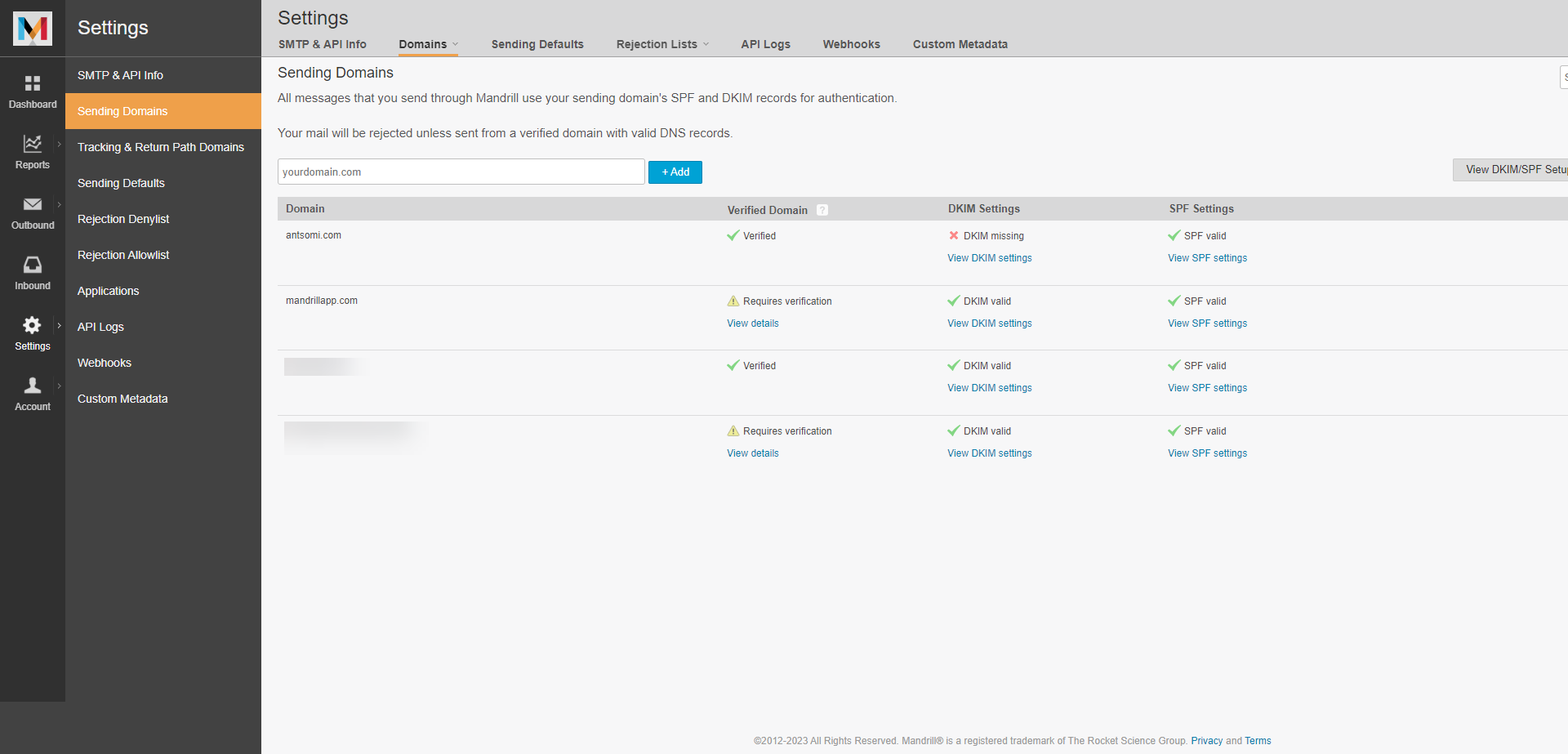
Task: Focus the yourdomain.com input field
Action: pos(461,172)
